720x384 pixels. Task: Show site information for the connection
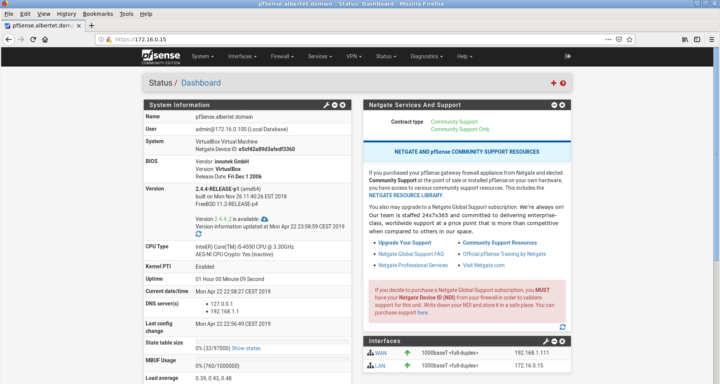coord(101,40)
